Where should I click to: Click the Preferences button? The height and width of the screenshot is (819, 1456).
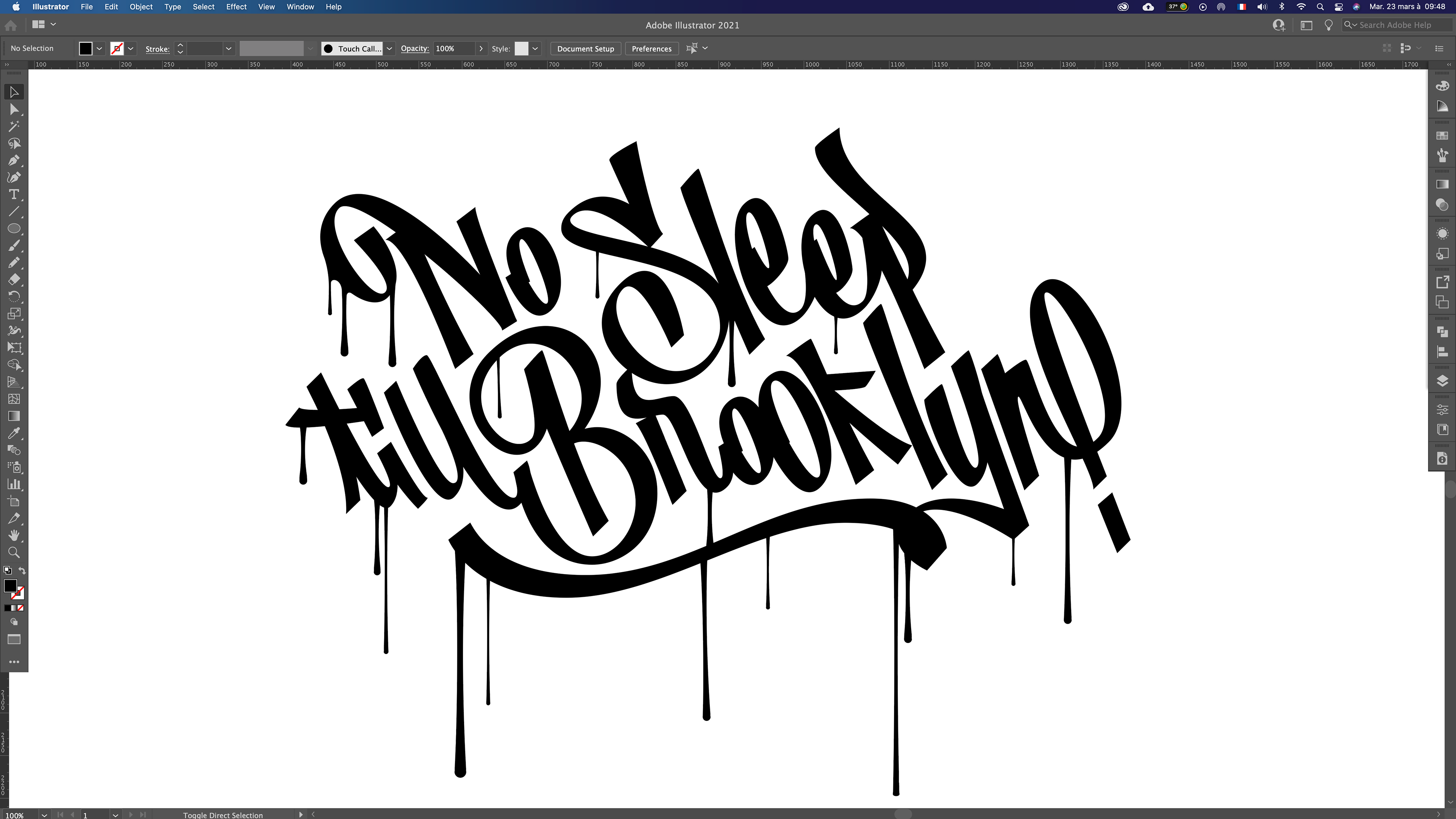click(x=651, y=49)
